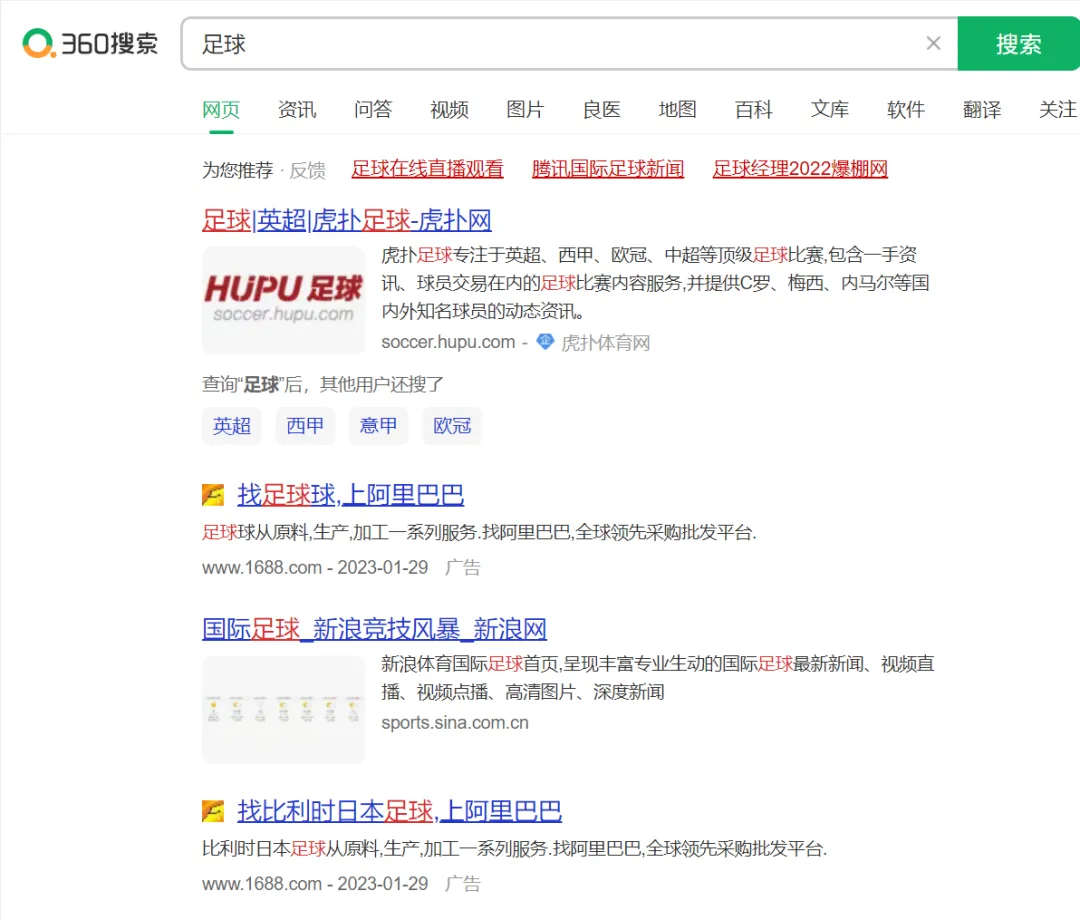Open the 关注 tab
The width and height of the screenshot is (1080, 920).
pos(1058,109)
